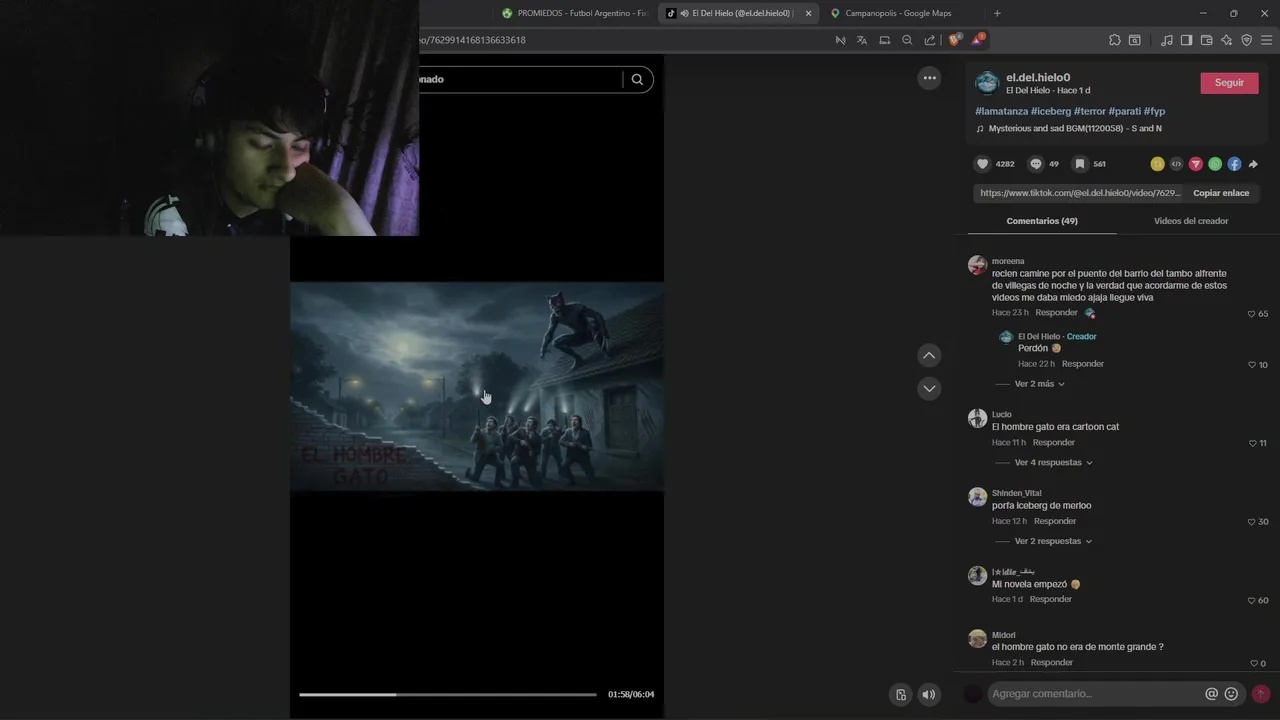Click the El Hombre Gato video frame

tap(477, 387)
